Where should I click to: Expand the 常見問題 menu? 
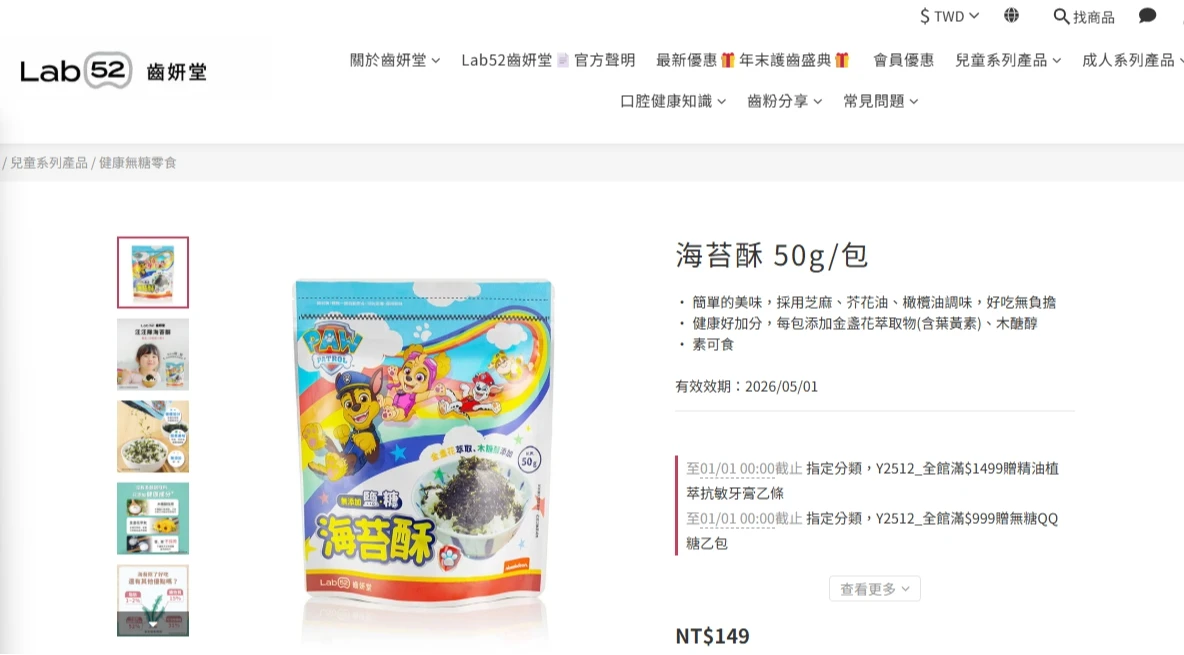click(880, 100)
